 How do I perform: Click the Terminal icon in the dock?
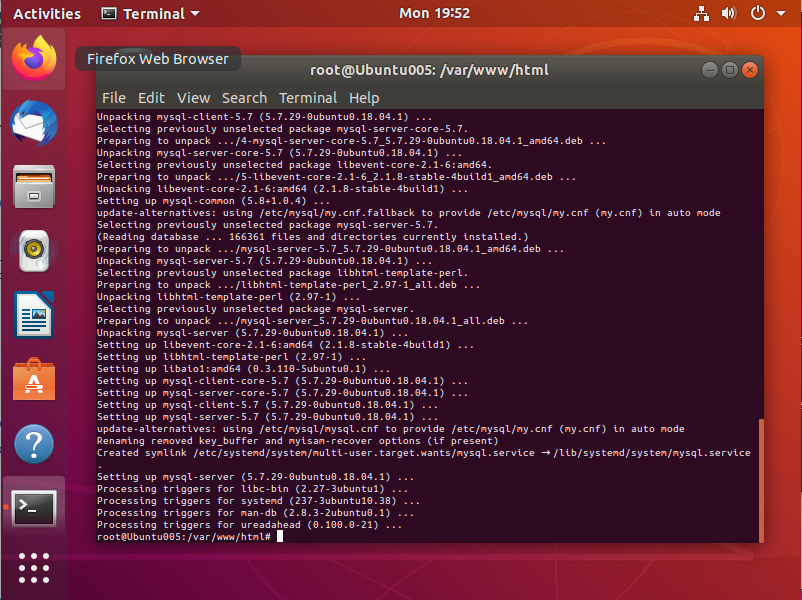[34, 508]
